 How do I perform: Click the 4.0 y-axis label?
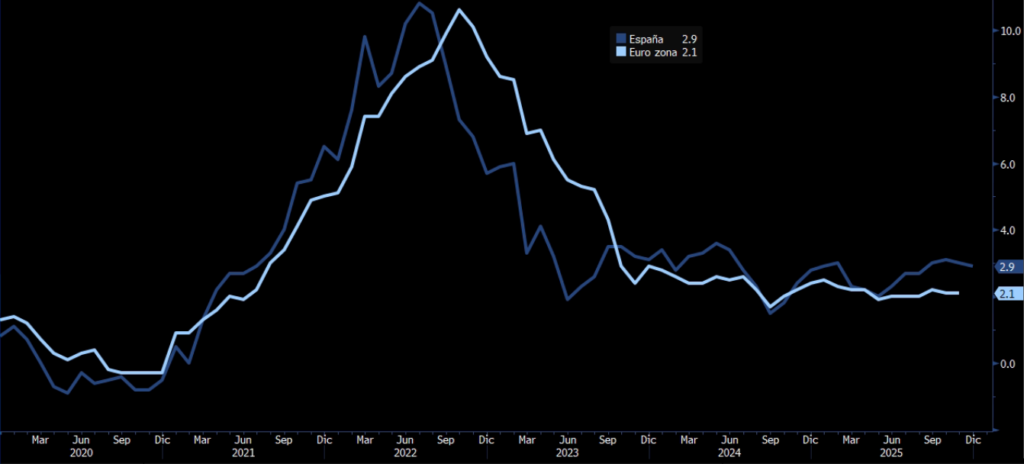1009,231
